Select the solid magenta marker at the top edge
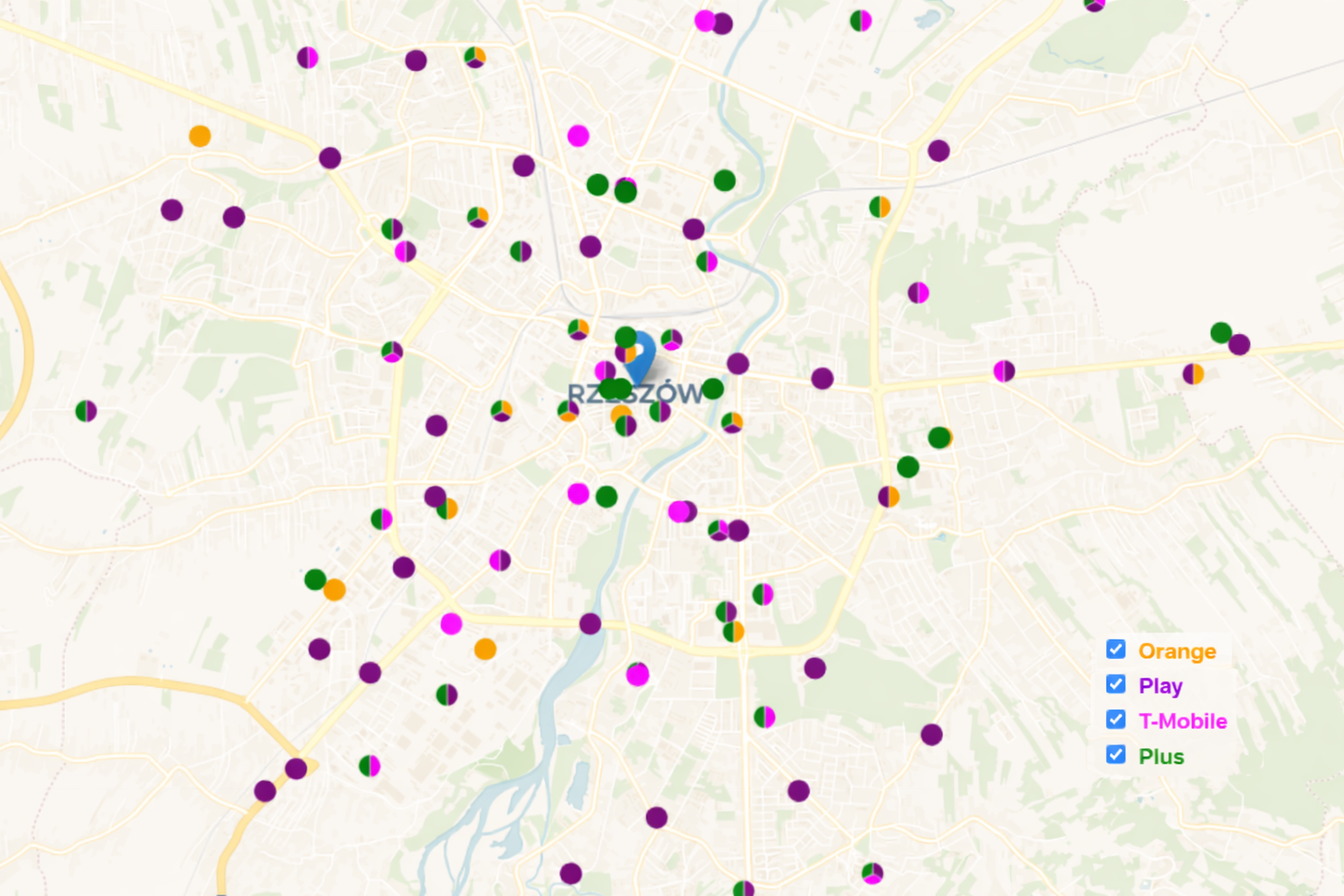Screen dimensions: 1344x896 pyautogui.click(x=704, y=20)
